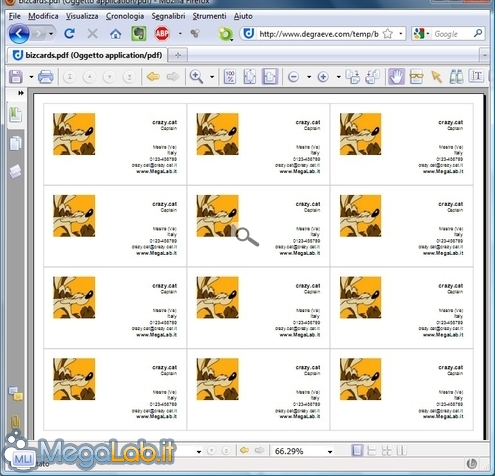Go to previous page arrow button
Viewport: 495px width, 476px height.
[89, 77]
